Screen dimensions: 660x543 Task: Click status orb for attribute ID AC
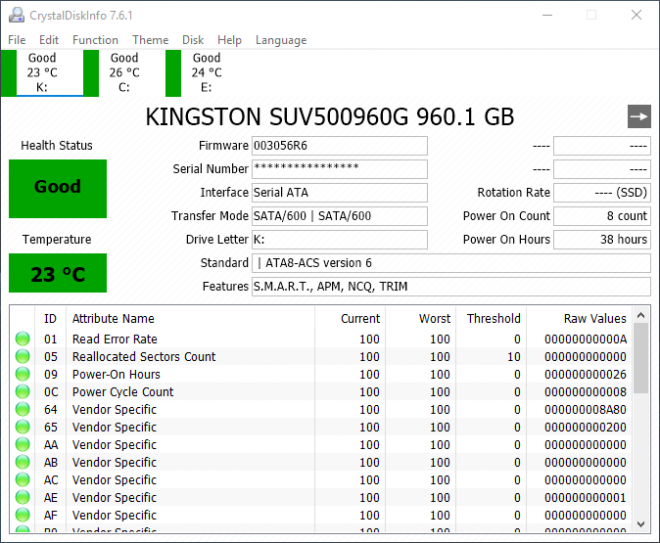click(x=22, y=480)
